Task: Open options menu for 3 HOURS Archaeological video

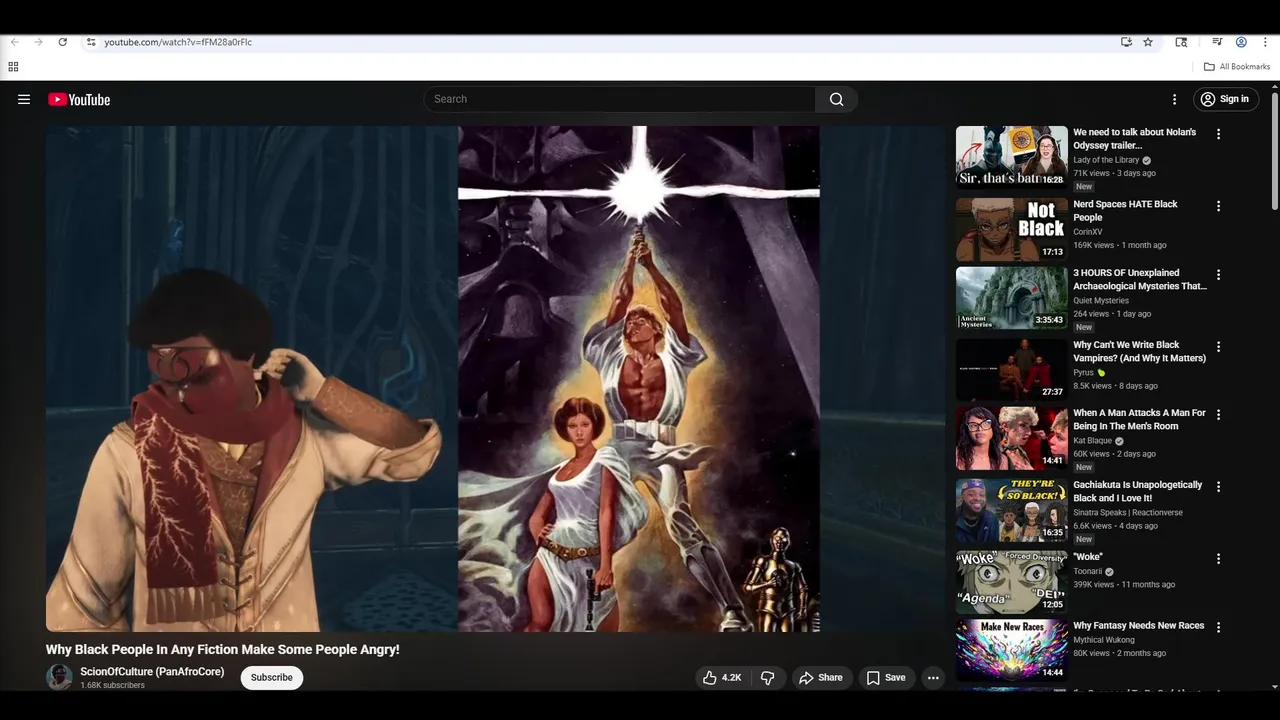Action: pyautogui.click(x=1218, y=274)
